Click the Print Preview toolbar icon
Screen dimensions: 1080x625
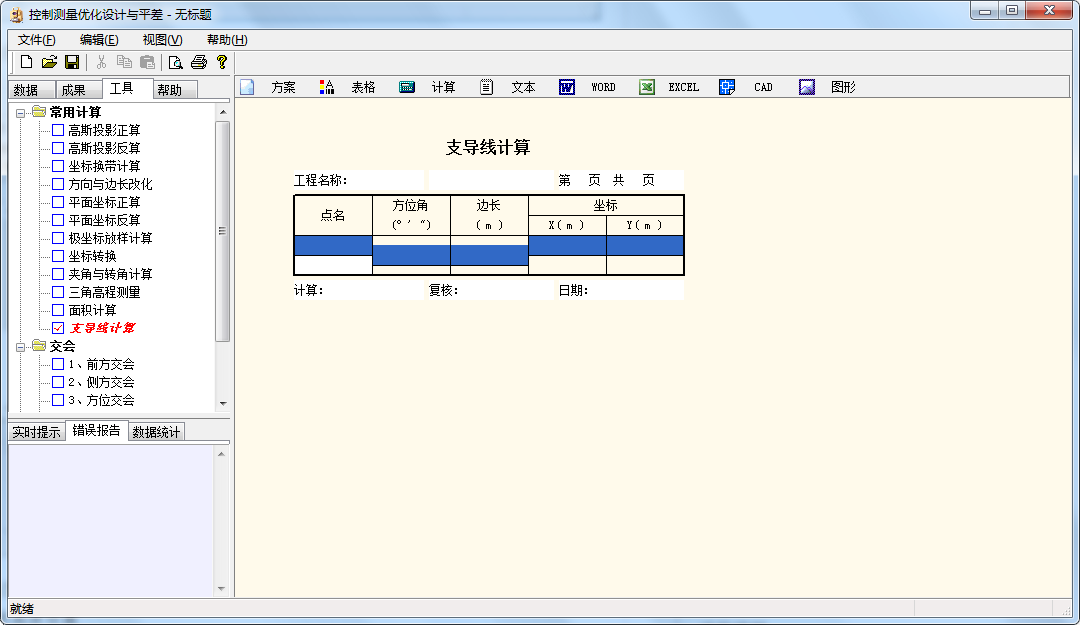point(176,62)
